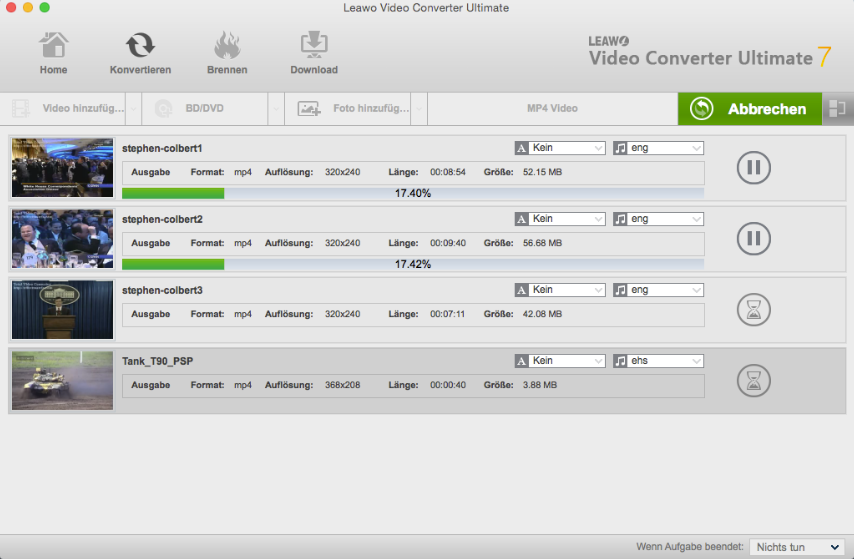Expand the Video hinzufügen dropdown arrow
The height and width of the screenshot is (559, 854).
point(133,108)
